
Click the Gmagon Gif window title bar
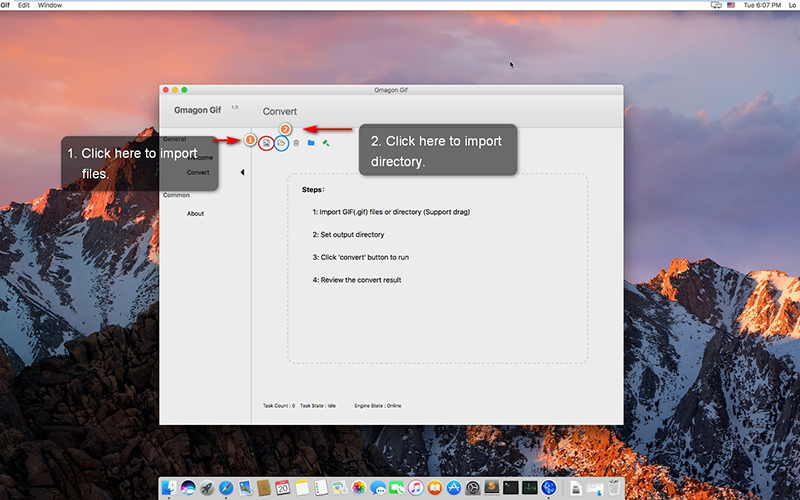click(x=391, y=90)
